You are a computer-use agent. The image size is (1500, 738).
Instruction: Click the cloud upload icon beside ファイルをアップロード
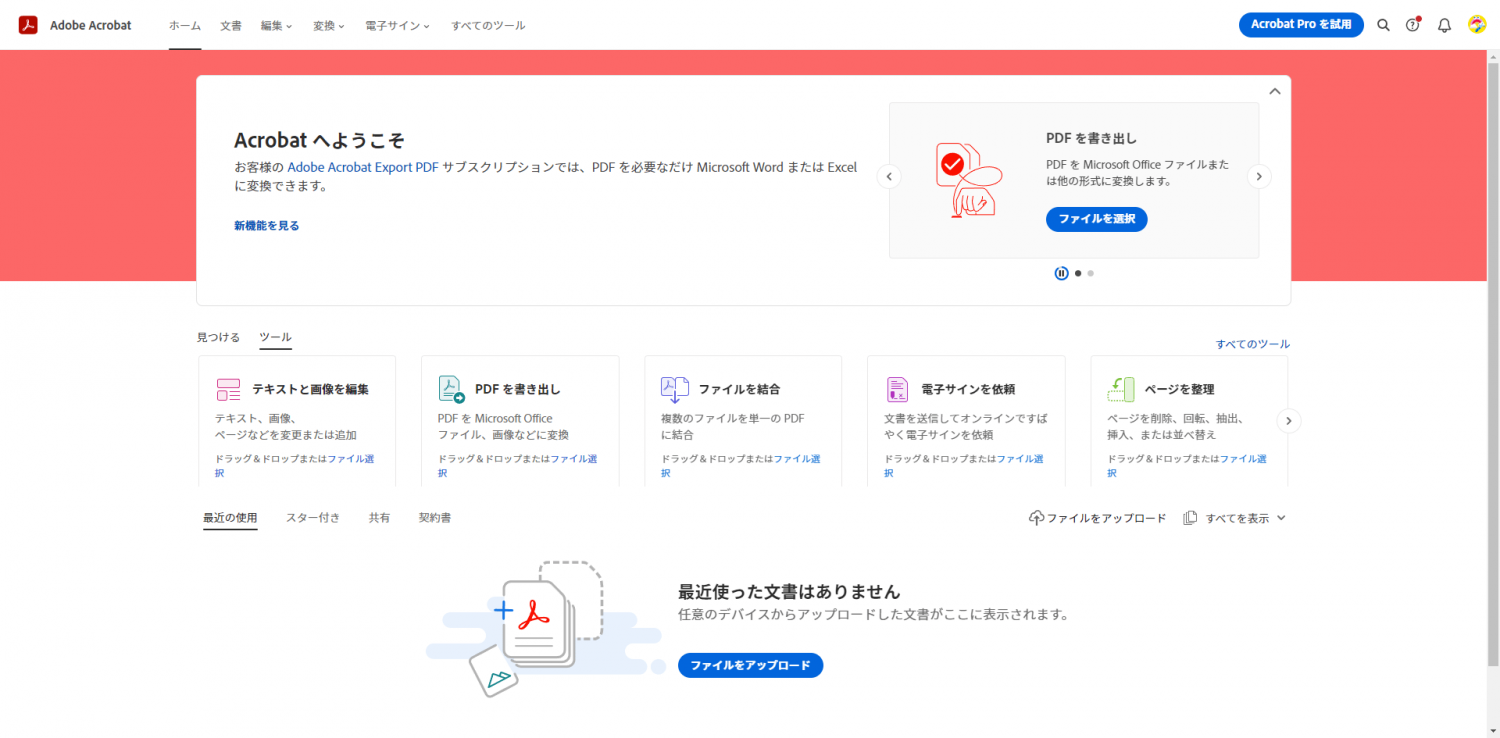tap(1037, 518)
